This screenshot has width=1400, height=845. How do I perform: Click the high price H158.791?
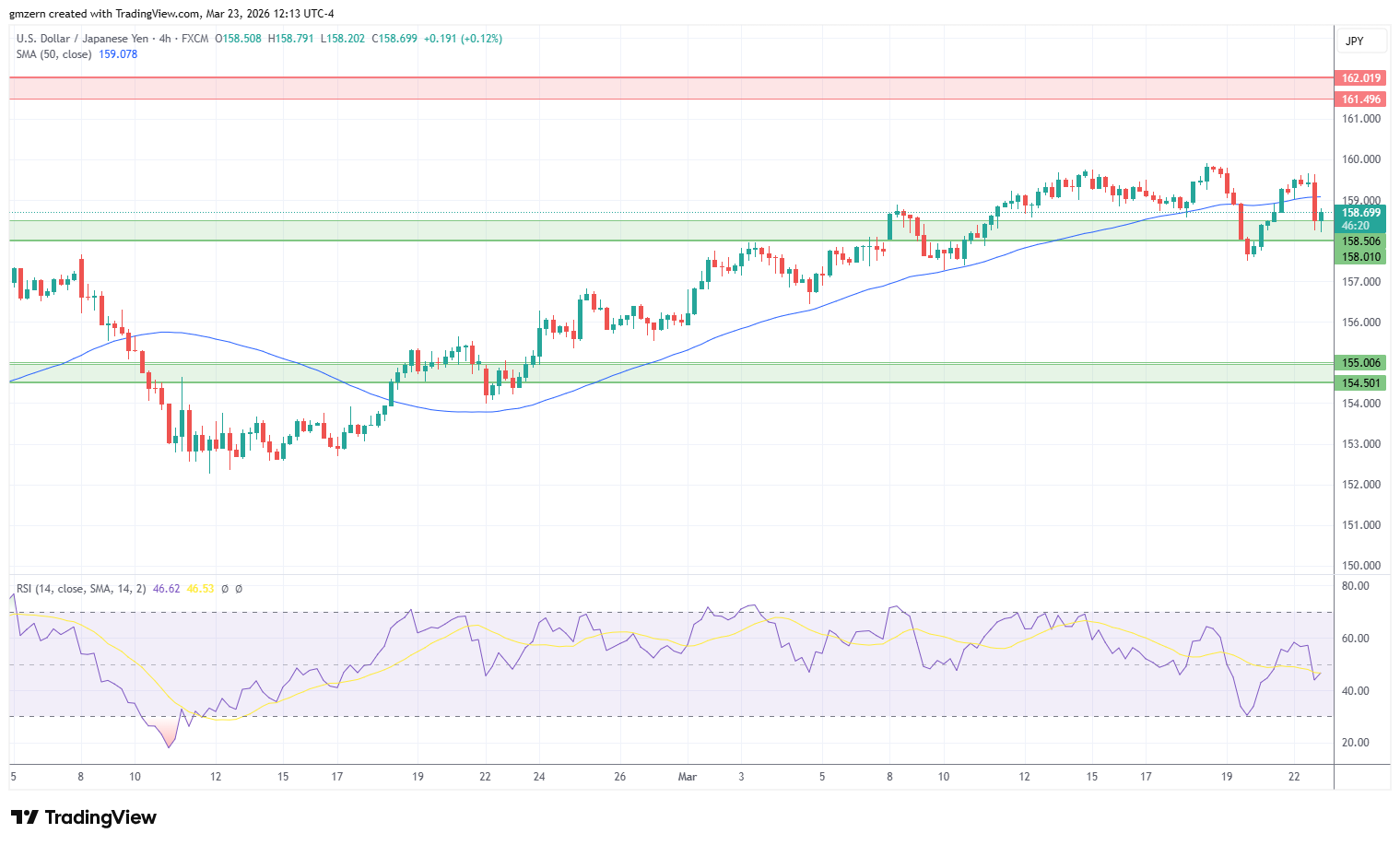(291, 39)
